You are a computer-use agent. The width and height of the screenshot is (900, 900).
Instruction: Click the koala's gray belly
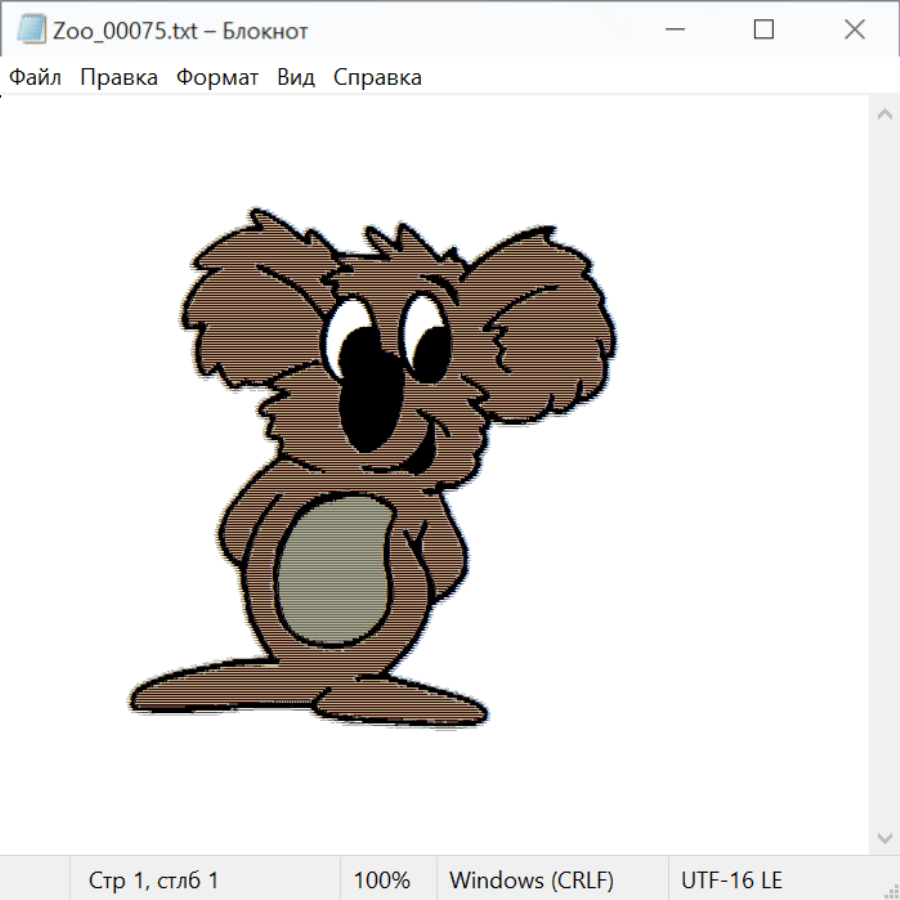(335, 572)
